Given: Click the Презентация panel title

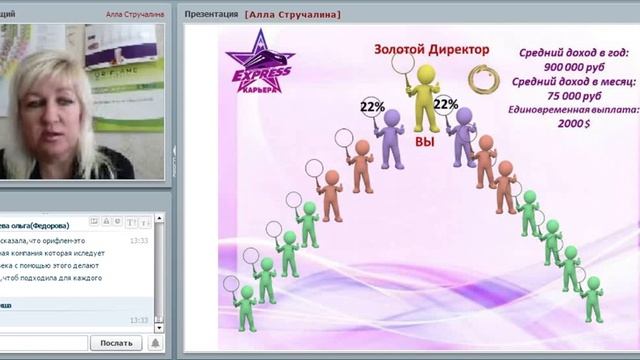Looking at the screenshot, I should (211, 14).
